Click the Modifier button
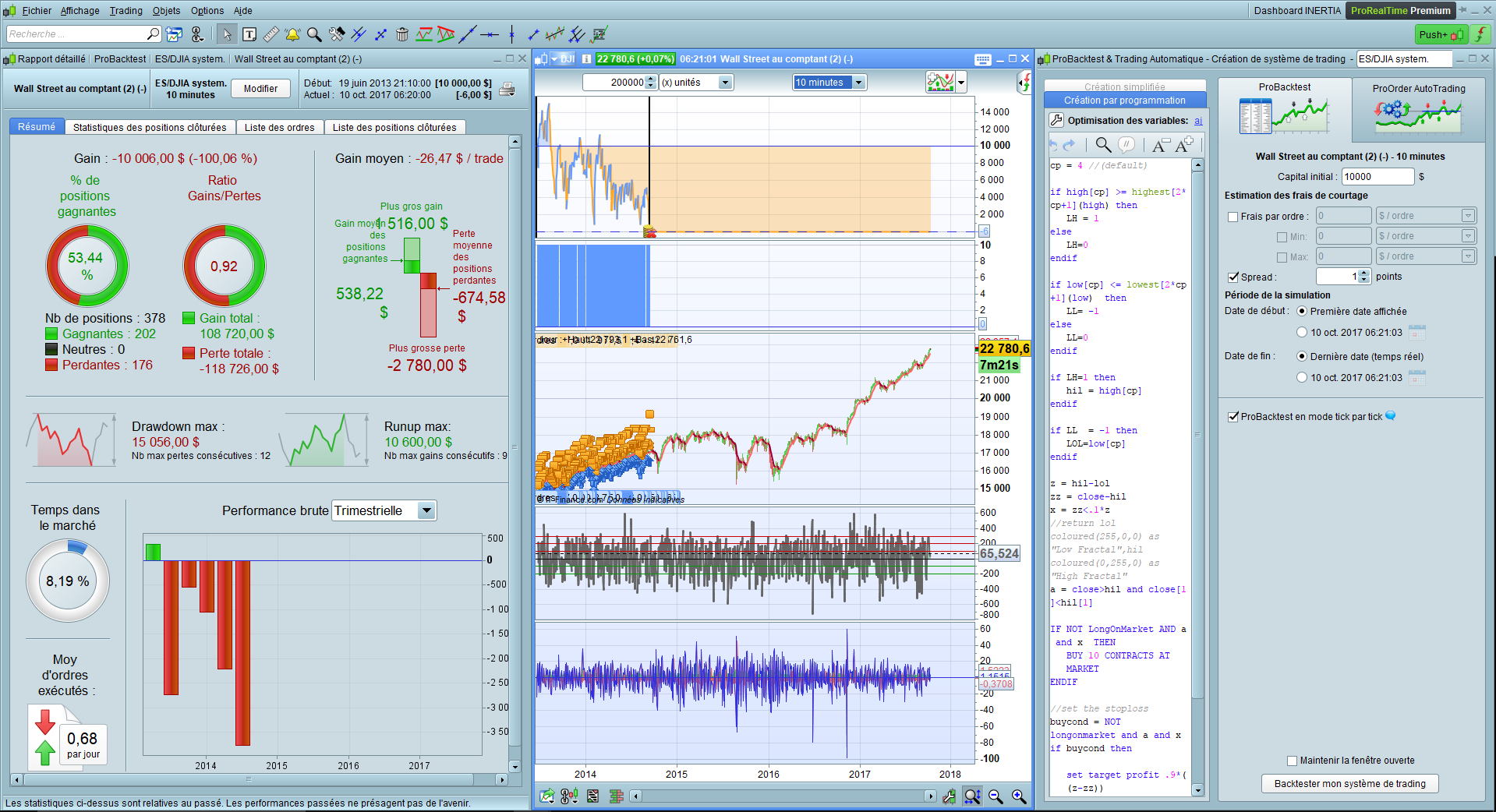 click(260, 89)
